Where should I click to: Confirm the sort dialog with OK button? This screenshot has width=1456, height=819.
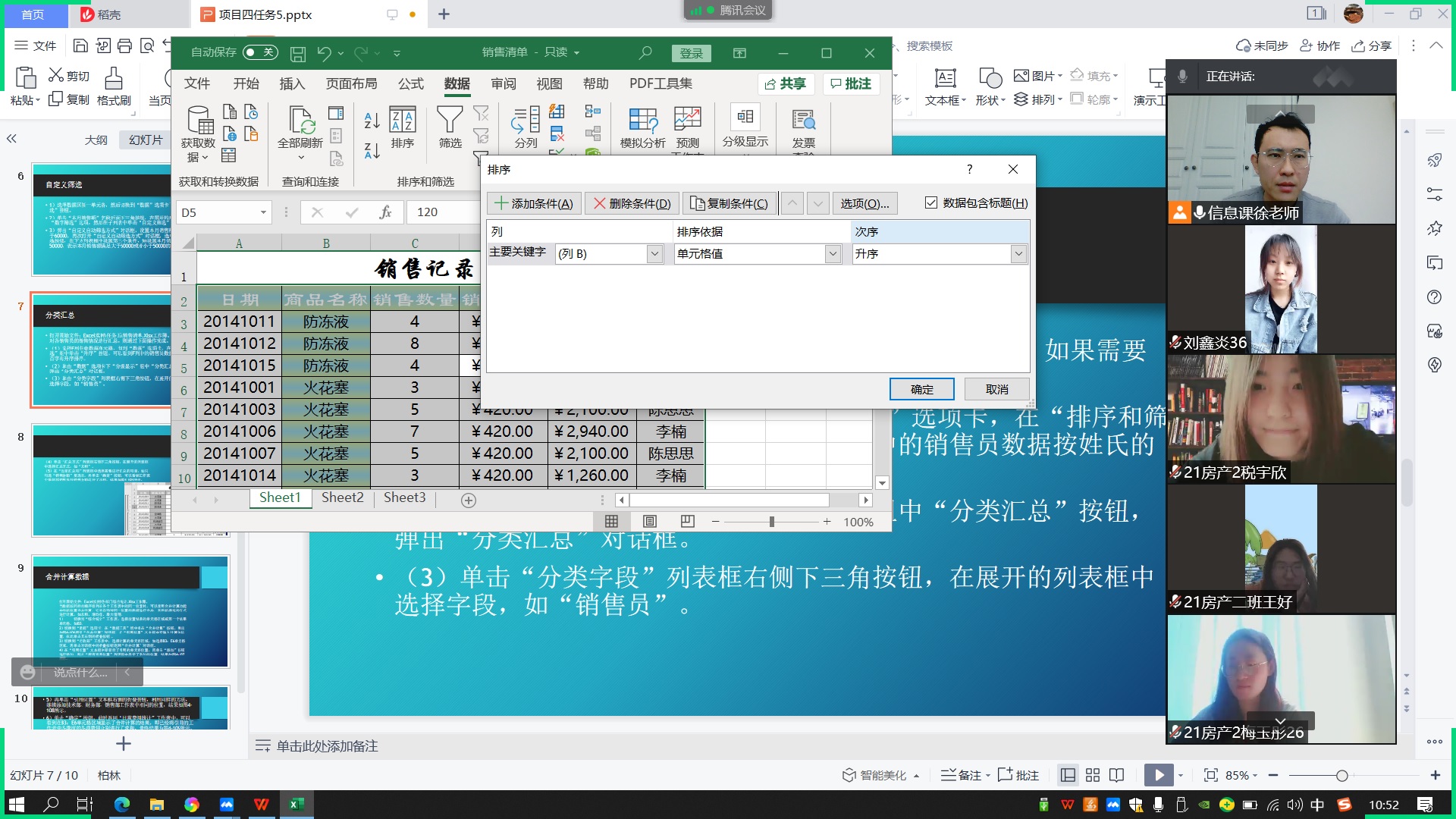click(x=921, y=389)
